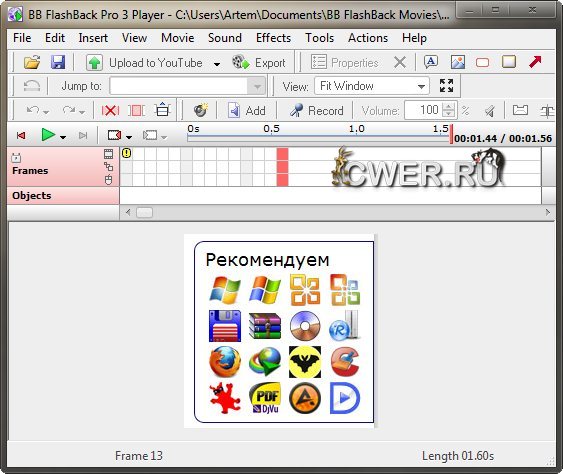Viewport: 563px width, 474px height.
Task: Click the X delete icon beside Properties
Action: [400, 62]
